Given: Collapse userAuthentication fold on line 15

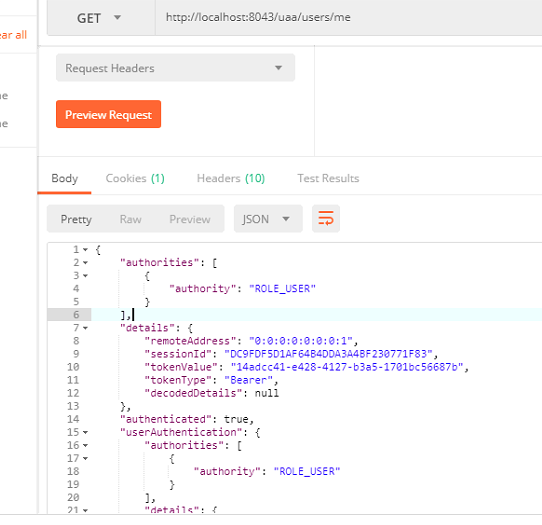Looking at the screenshot, I should [85, 432].
